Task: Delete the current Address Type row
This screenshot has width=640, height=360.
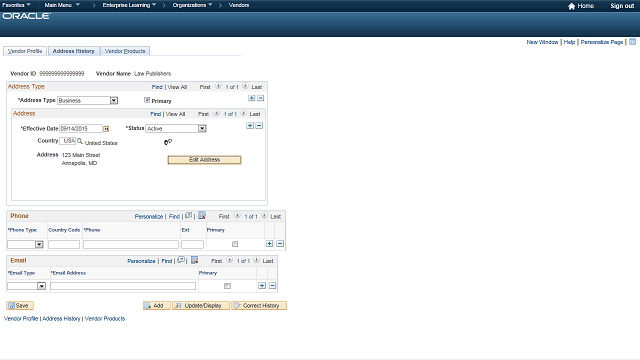Action: click(x=261, y=98)
